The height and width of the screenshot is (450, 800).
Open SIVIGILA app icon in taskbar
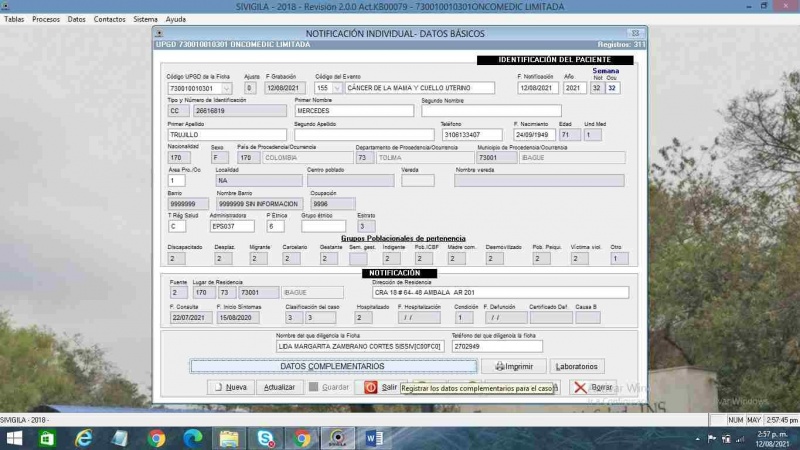click(339, 438)
